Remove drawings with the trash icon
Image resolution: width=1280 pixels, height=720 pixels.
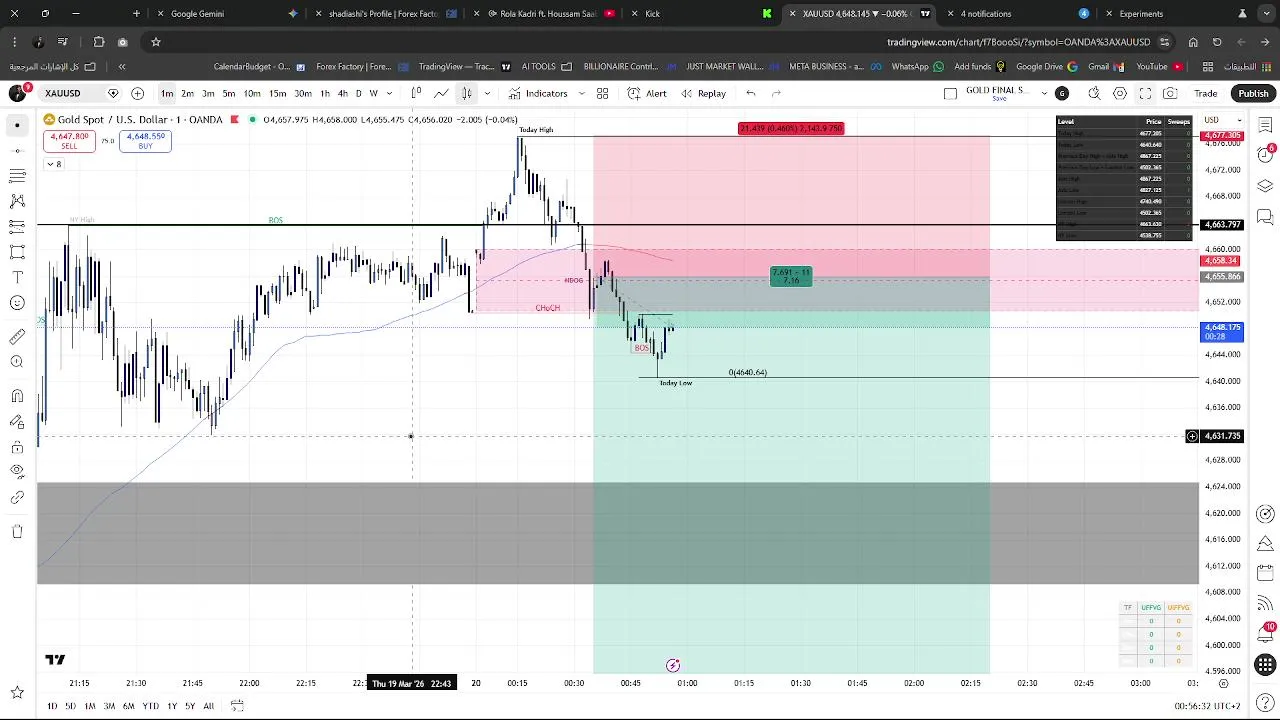tap(17, 531)
